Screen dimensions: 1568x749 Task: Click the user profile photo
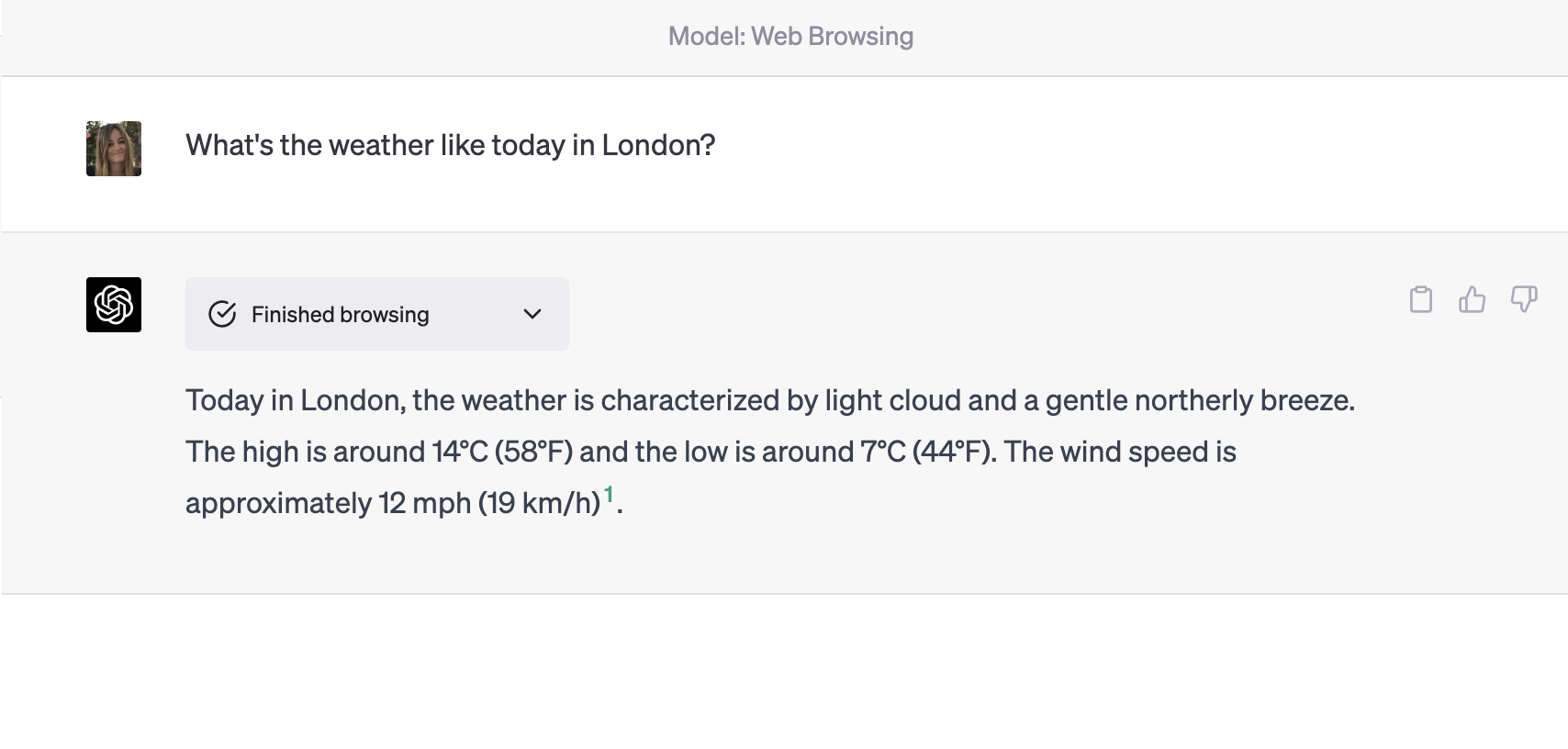click(x=114, y=149)
